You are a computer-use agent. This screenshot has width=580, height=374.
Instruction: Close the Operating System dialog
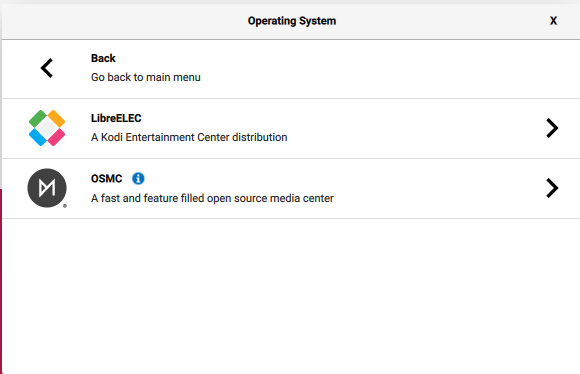point(553,21)
